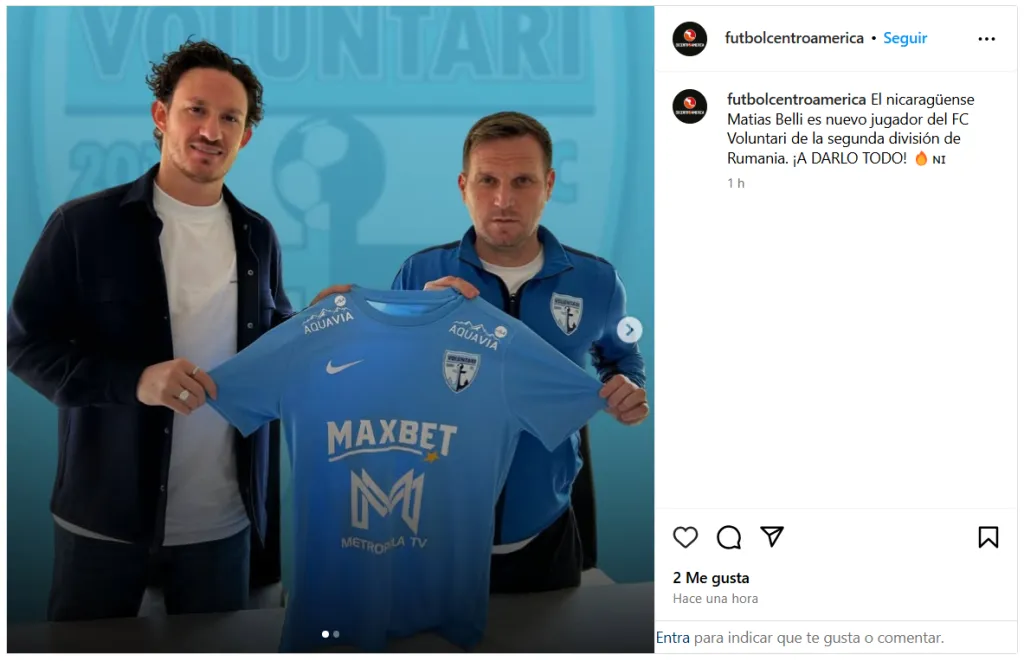Select the first carousel dot indicator
Viewport: 1024px width, 661px height.
click(x=325, y=634)
